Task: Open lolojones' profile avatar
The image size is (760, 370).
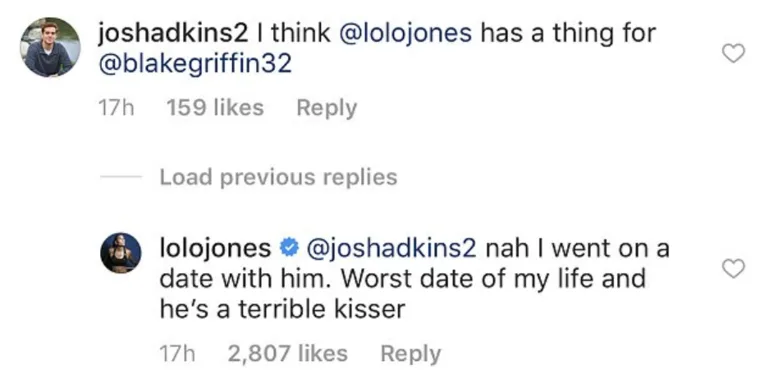Action: [121, 253]
